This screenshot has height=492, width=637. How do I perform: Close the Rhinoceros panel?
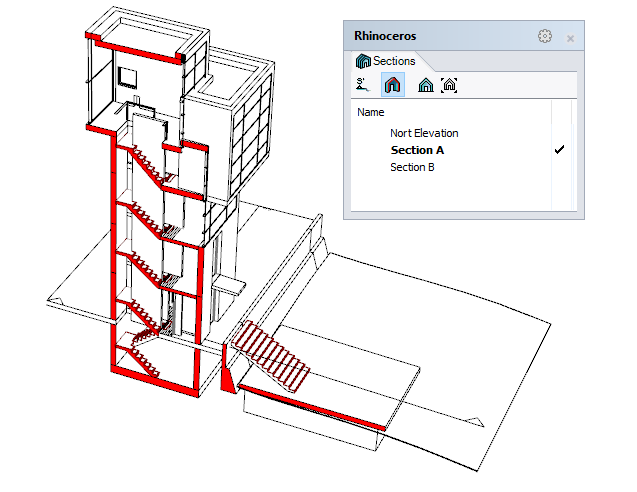pyautogui.click(x=570, y=37)
